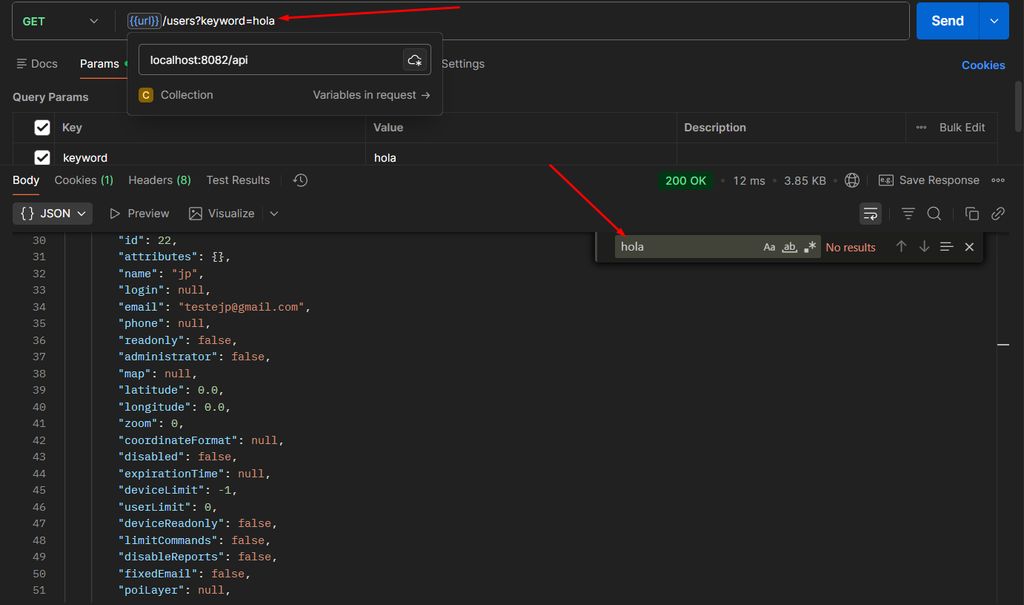
Task: Click the hola value cell
Action: (x=520, y=157)
